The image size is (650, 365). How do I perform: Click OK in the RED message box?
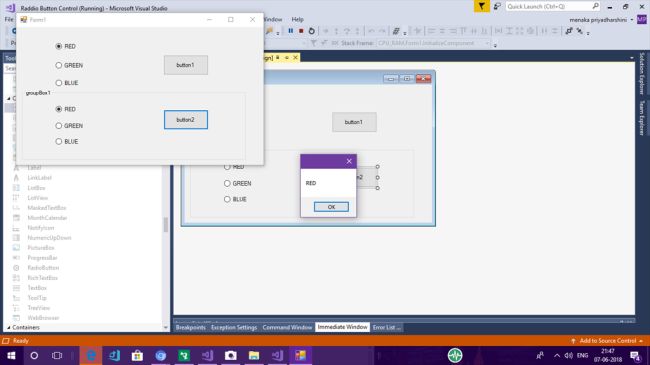(331, 207)
